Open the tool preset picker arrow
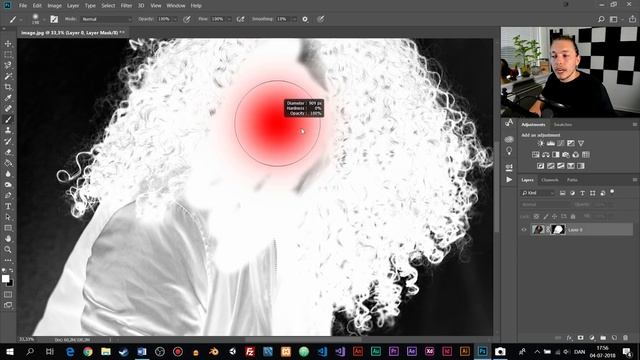This screenshot has height=360, width=640. (21, 19)
